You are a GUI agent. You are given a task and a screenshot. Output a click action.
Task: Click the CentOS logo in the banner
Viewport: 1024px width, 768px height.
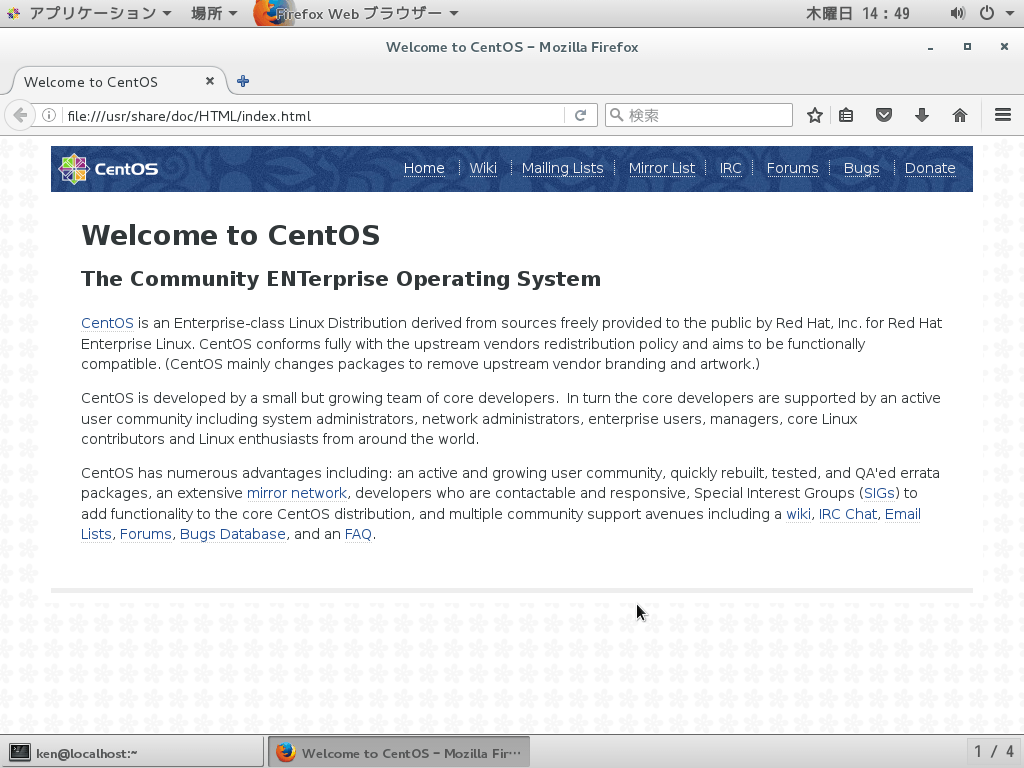pos(108,169)
